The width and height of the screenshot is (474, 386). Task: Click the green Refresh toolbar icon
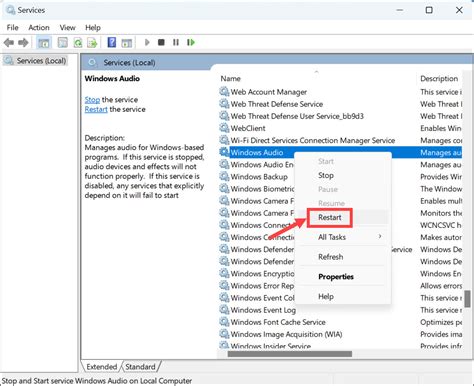coord(78,43)
